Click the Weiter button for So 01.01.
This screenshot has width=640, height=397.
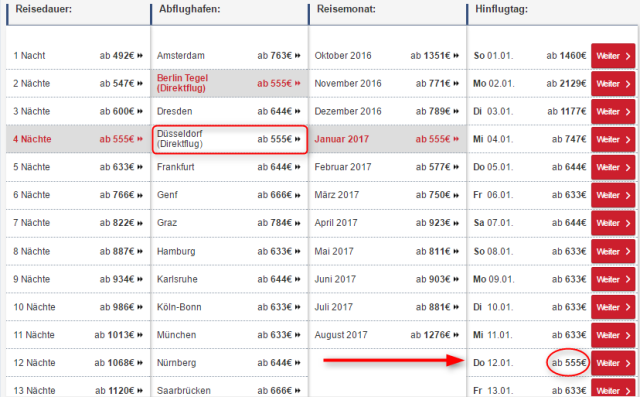pyautogui.click(x=613, y=55)
